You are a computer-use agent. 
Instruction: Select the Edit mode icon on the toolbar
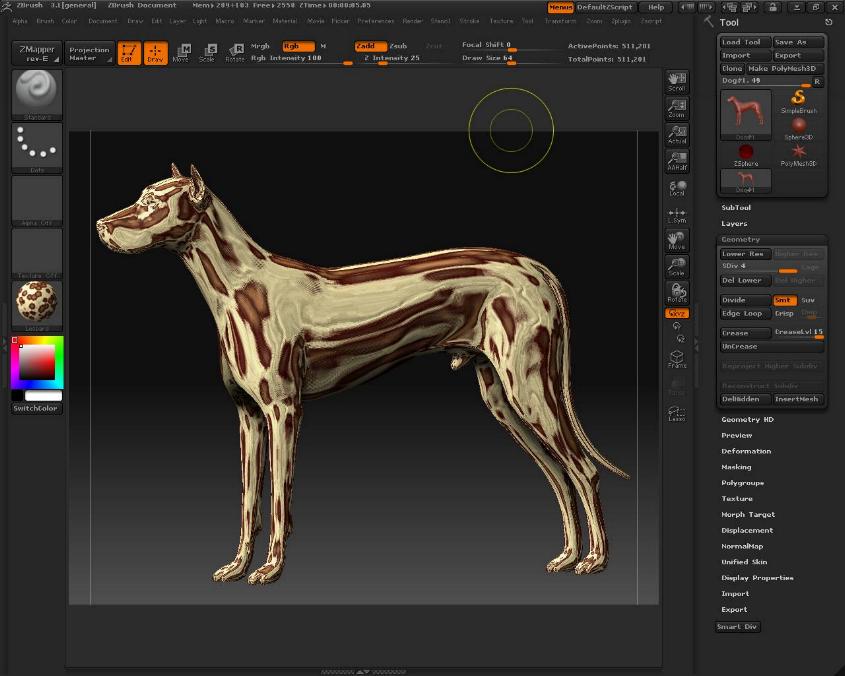[127, 50]
